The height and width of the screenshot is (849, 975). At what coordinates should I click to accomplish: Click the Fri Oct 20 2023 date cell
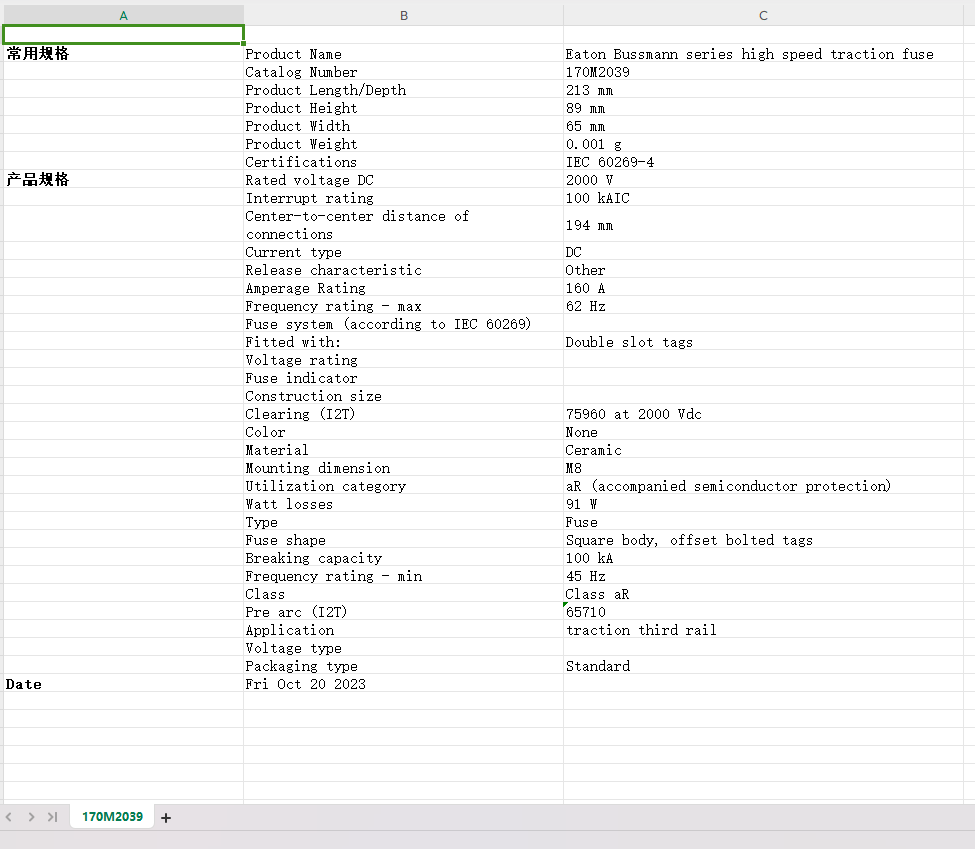pyautogui.click(x=404, y=684)
